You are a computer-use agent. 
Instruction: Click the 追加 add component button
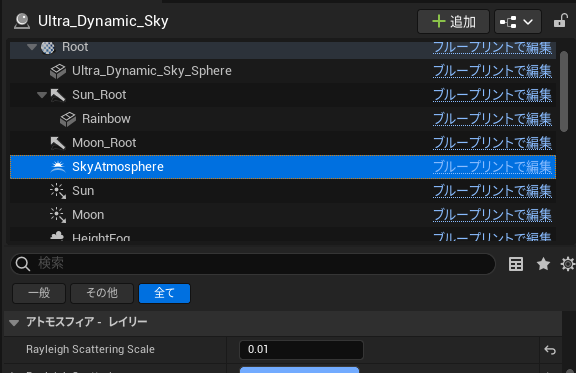(453, 22)
